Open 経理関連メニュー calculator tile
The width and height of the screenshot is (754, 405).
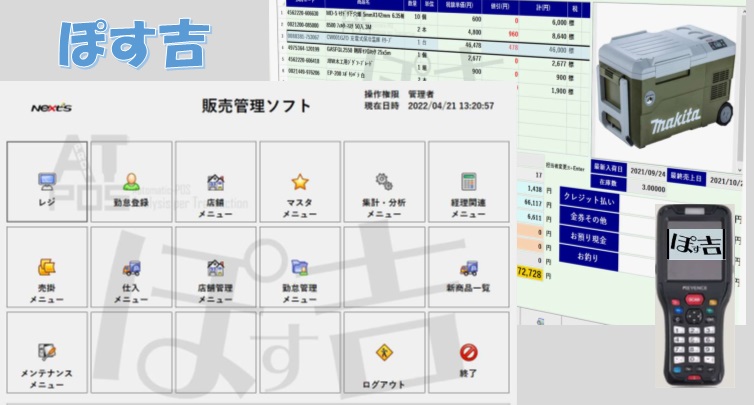tap(468, 182)
